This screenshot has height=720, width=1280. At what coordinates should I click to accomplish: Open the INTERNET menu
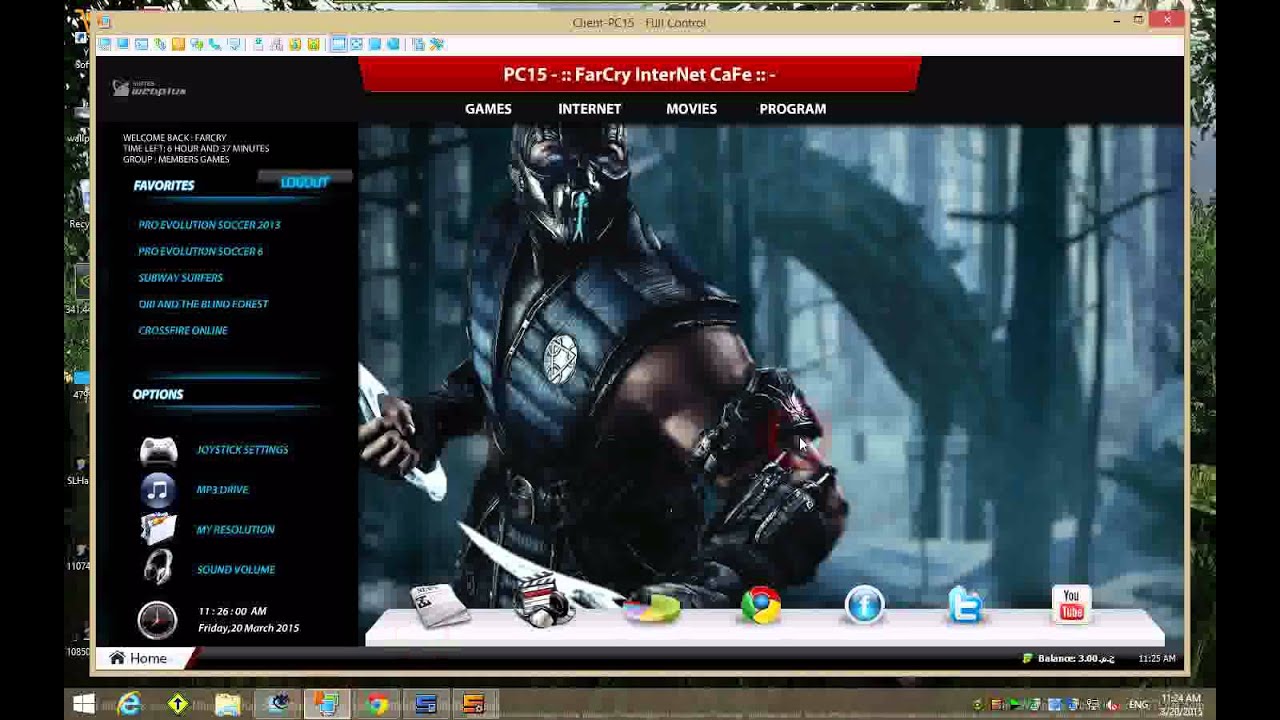pyautogui.click(x=590, y=109)
